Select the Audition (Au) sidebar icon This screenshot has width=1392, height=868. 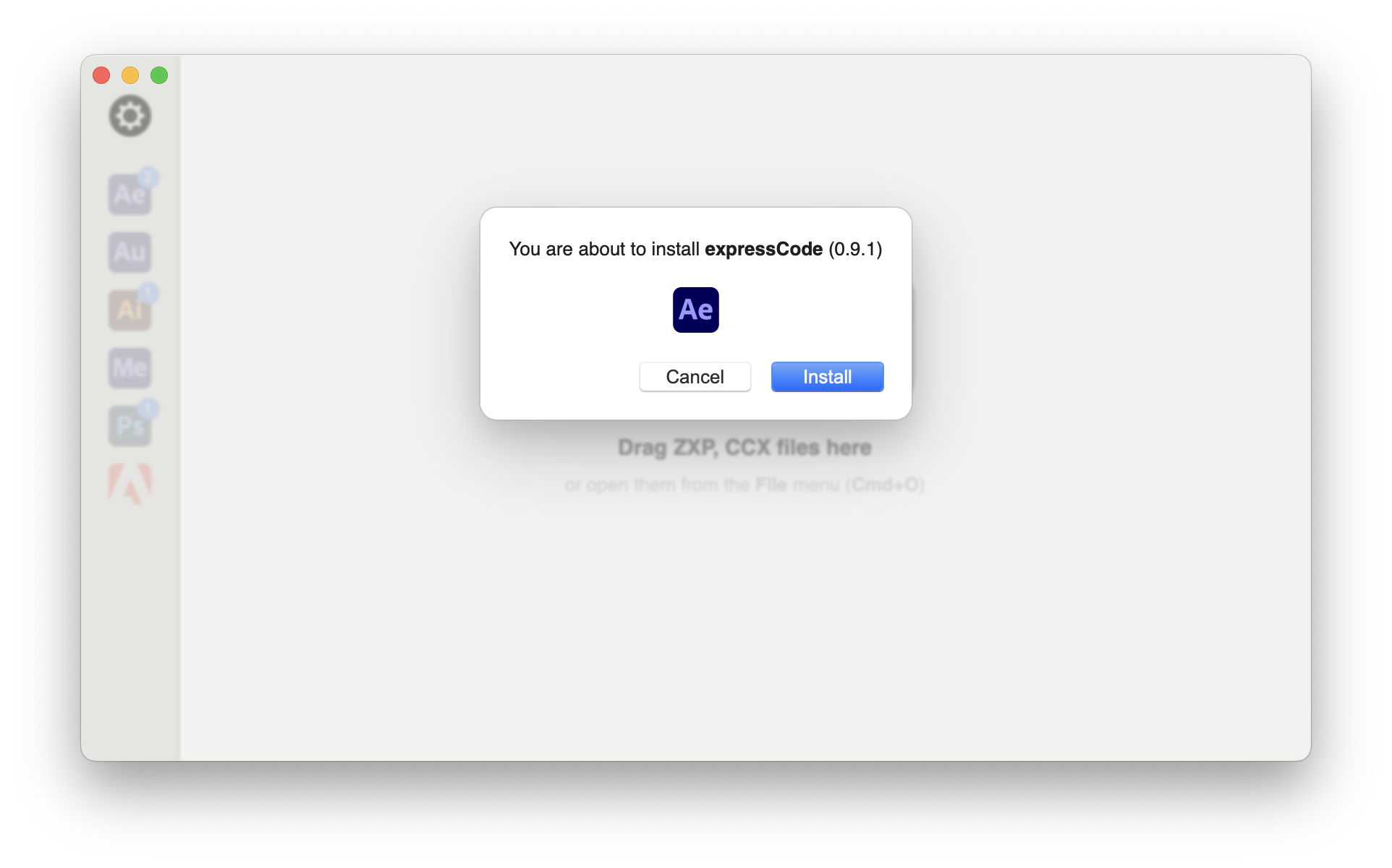[x=130, y=252]
